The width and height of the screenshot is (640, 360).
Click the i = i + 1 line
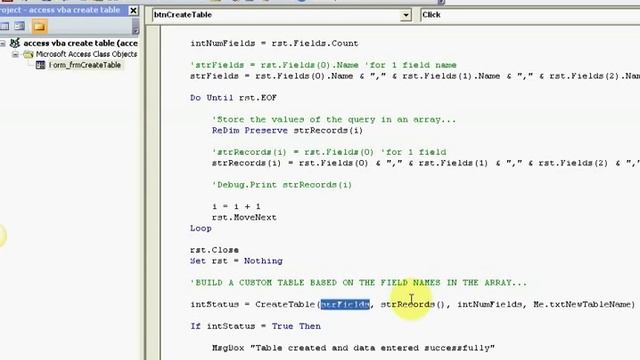(x=236, y=207)
